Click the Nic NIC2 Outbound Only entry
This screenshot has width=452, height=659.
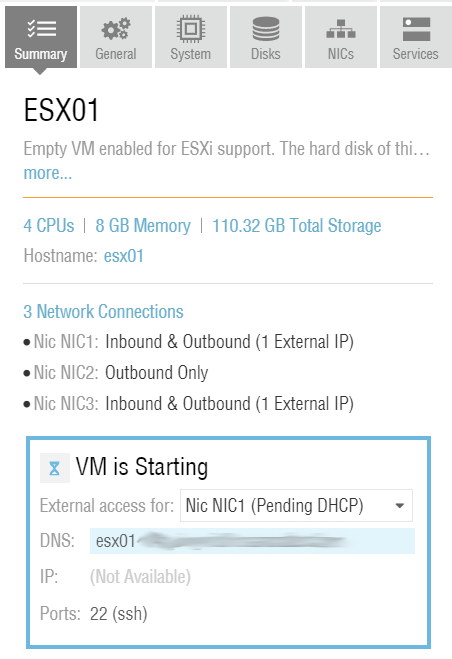pyautogui.click(x=116, y=373)
